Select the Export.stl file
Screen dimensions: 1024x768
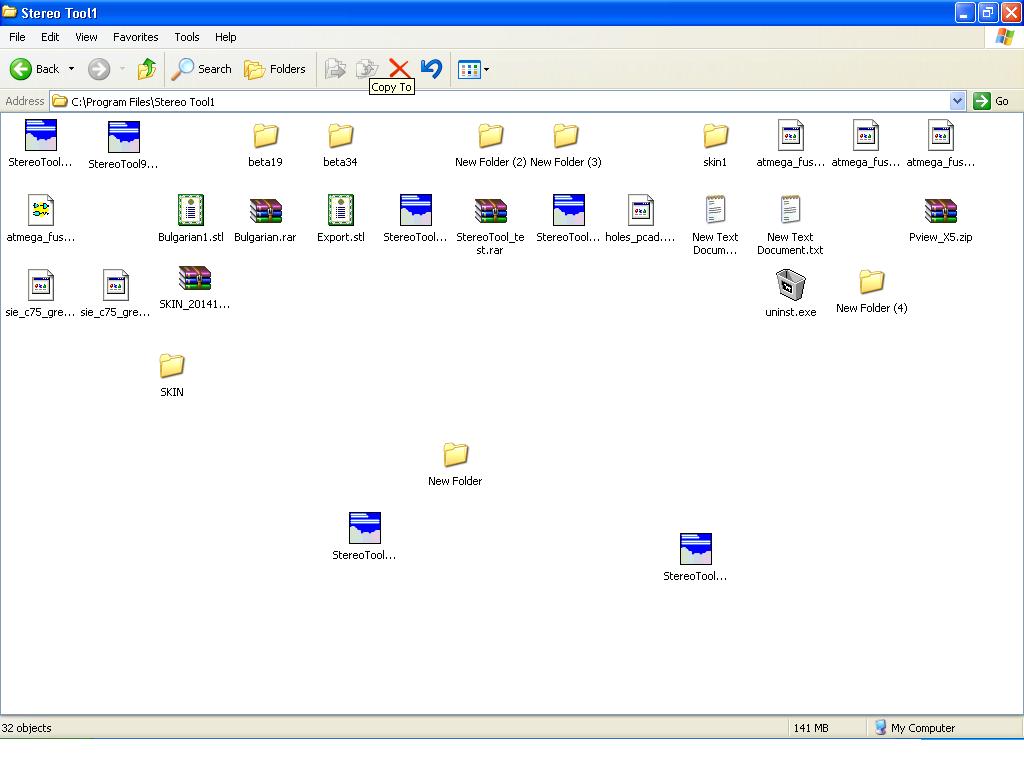point(340,219)
